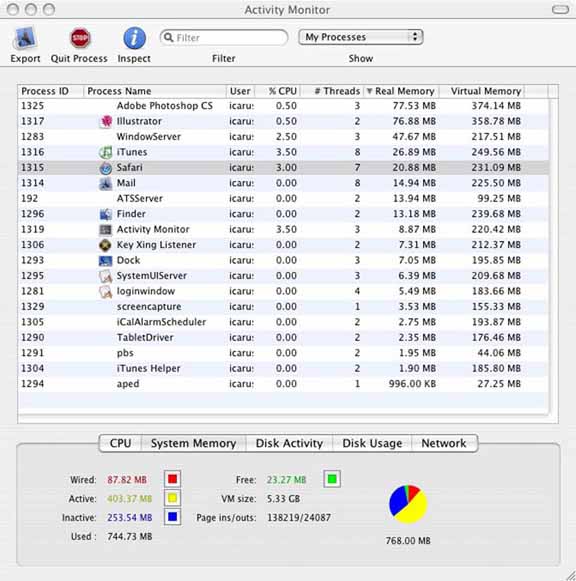
Task: Select the iTunes Helper process row
Action: coord(283,368)
